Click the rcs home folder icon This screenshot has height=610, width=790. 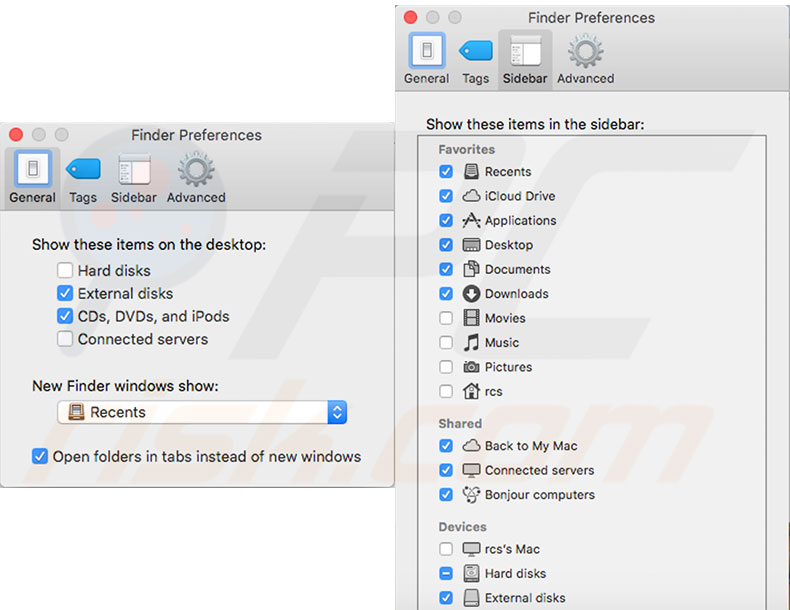pos(471,391)
